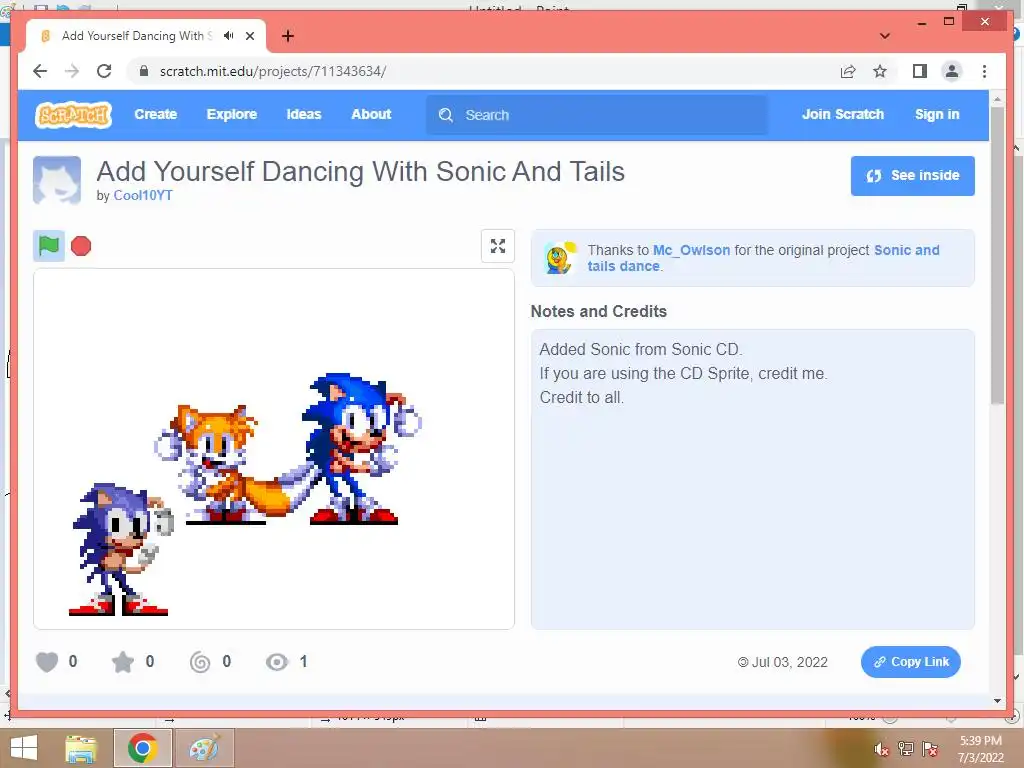Image resolution: width=1024 pixels, height=768 pixels.
Task: Enter fullscreen mode on the stage
Action: [498, 246]
